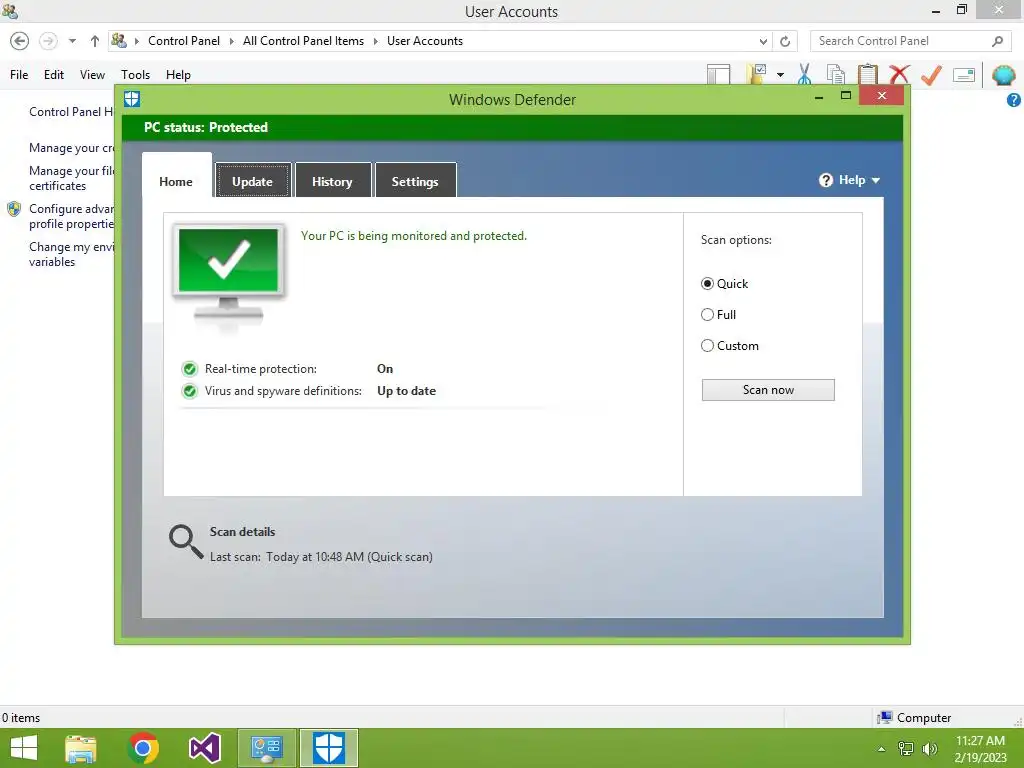Expand the arrow before Control Panel breadcrumb
1024x768 pixels.
coord(137,41)
